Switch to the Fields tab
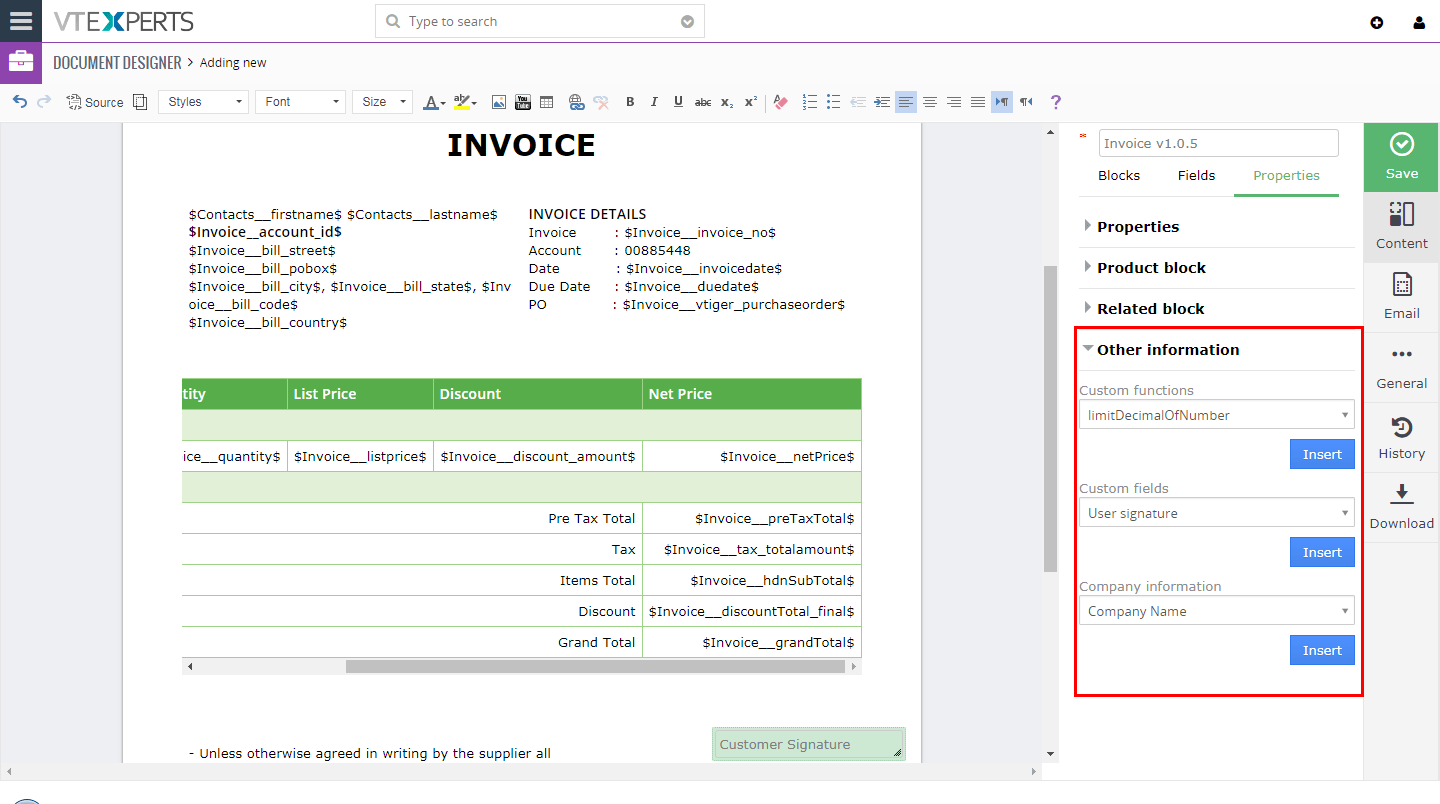 (x=1196, y=175)
